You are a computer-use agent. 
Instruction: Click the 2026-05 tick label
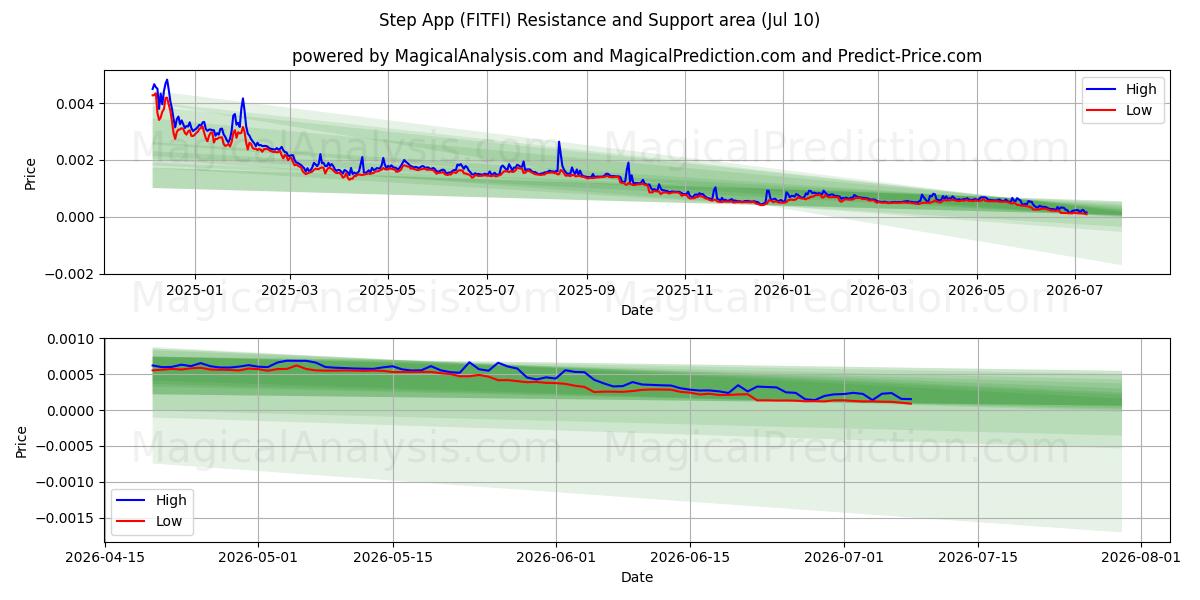coord(976,290)
